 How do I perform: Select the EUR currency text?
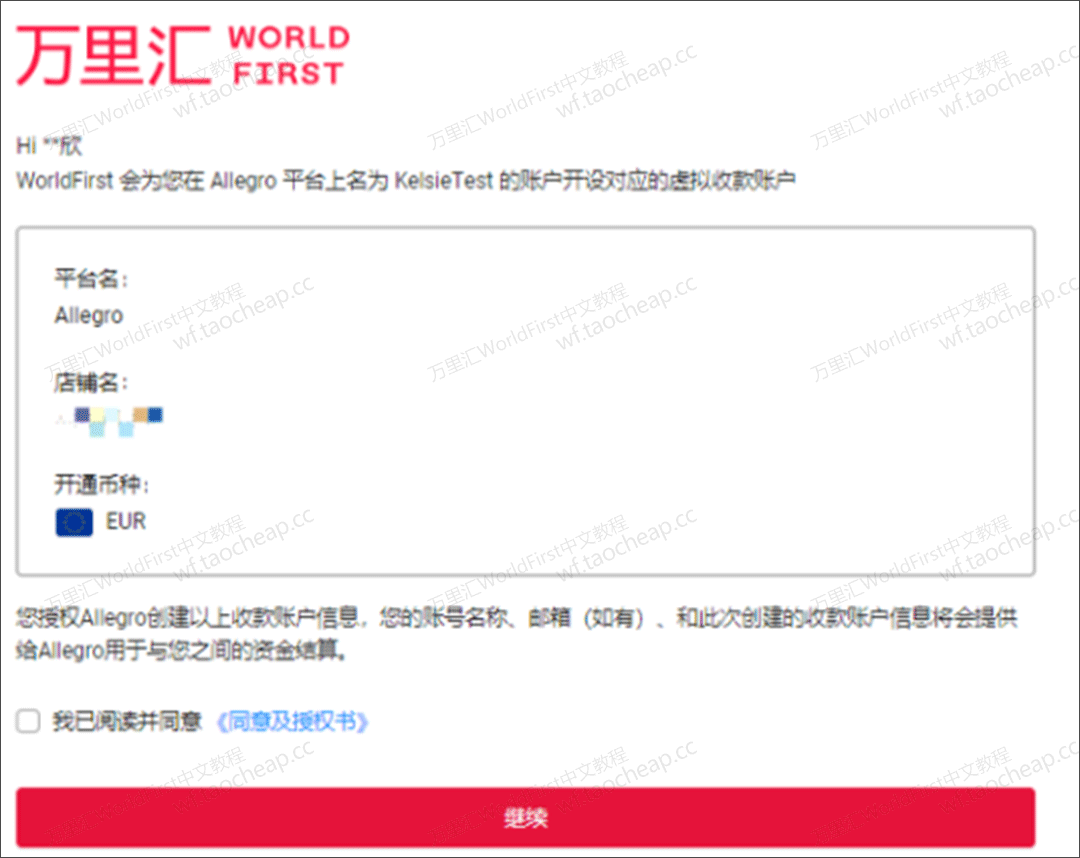(x=125, y=521)
